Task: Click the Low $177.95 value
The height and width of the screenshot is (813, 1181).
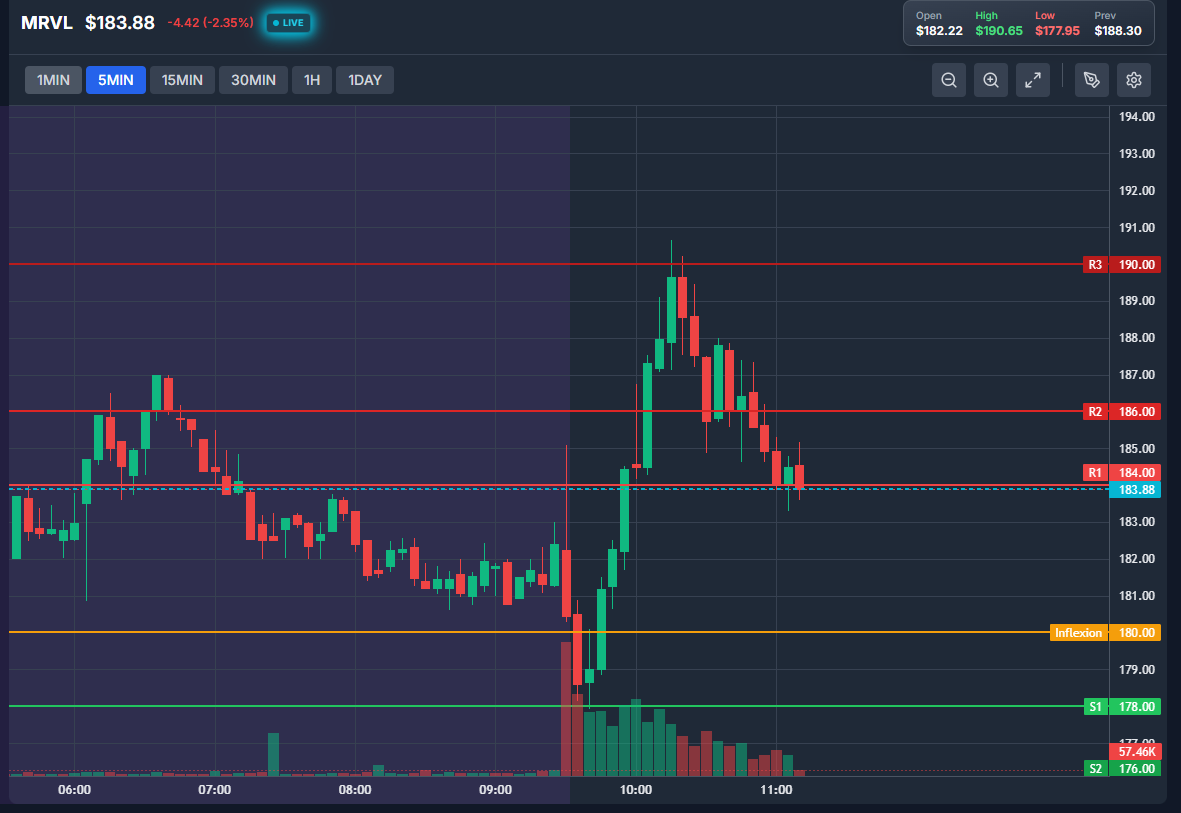Action: [x=1057, y=31]
